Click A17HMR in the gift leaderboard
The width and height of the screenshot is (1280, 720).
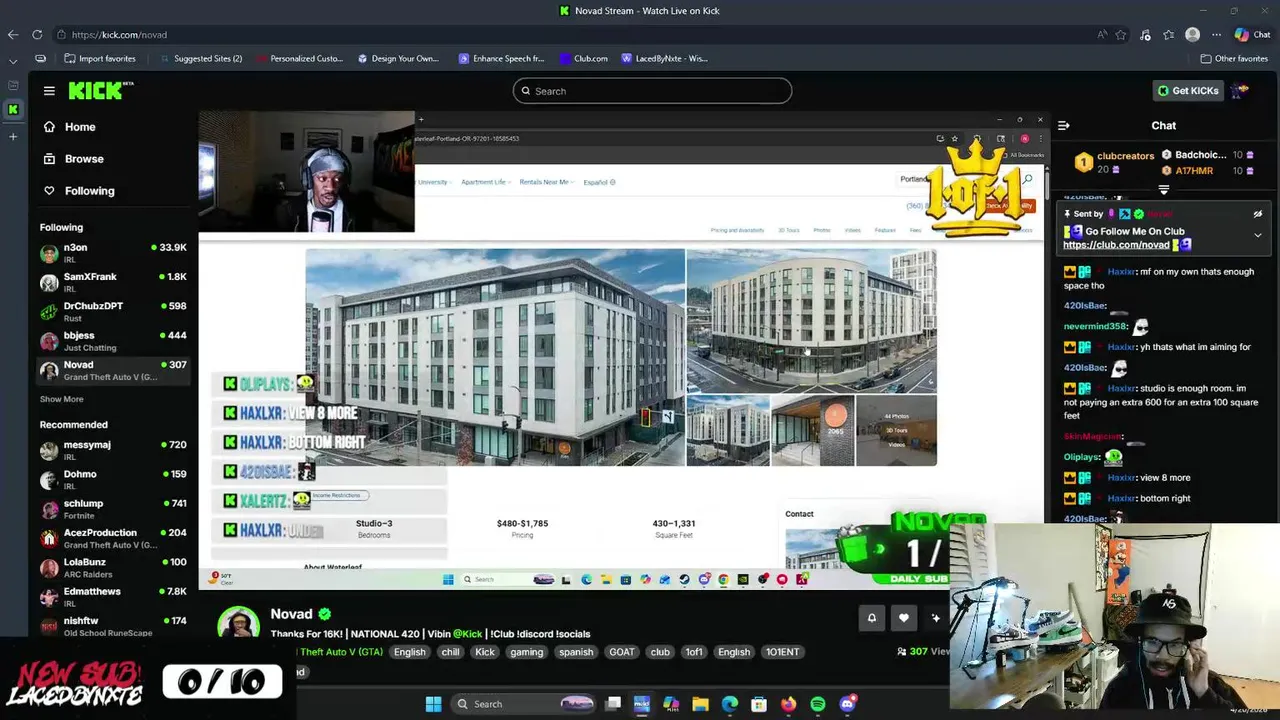tap(1194, 171)
